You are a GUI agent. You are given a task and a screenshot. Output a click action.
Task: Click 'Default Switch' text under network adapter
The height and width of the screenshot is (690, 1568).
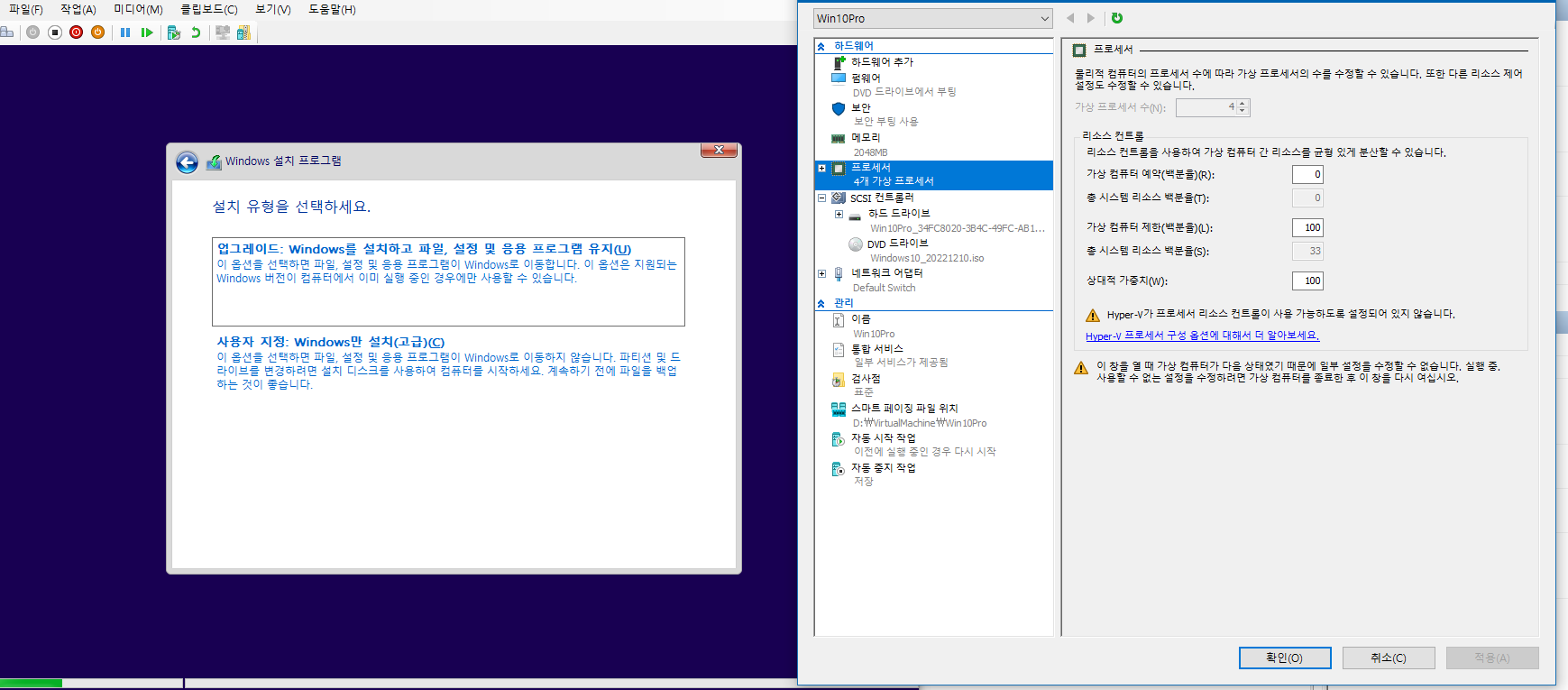884,288
